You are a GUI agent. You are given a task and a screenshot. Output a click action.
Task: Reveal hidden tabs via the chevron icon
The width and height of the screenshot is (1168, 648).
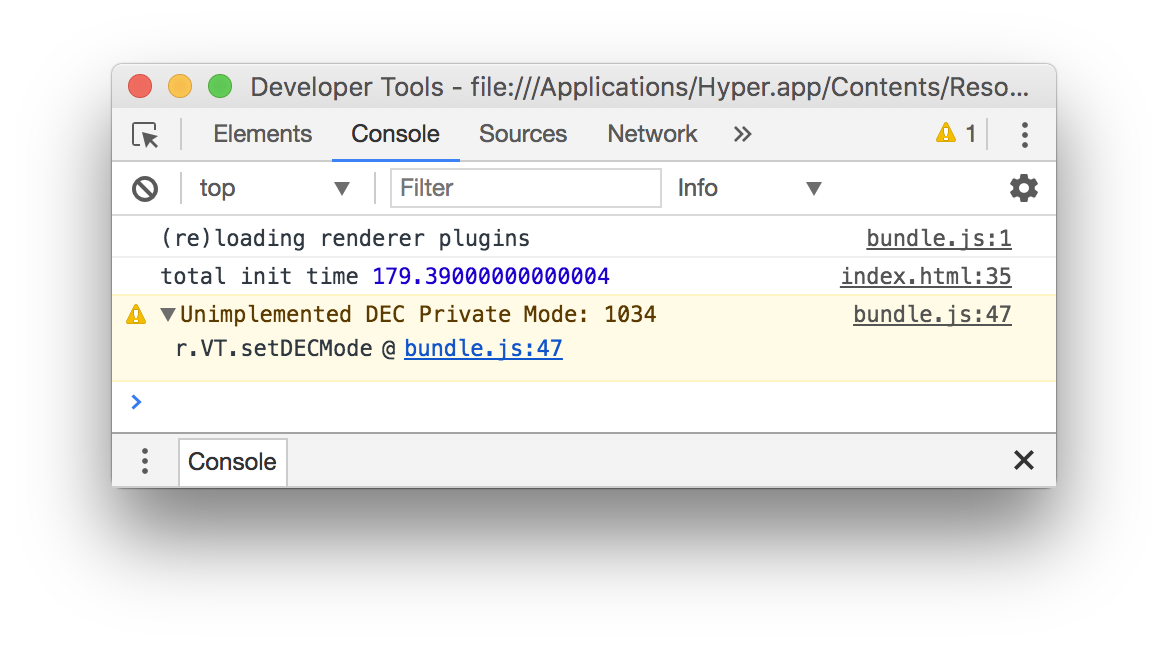tap(742, 134)
